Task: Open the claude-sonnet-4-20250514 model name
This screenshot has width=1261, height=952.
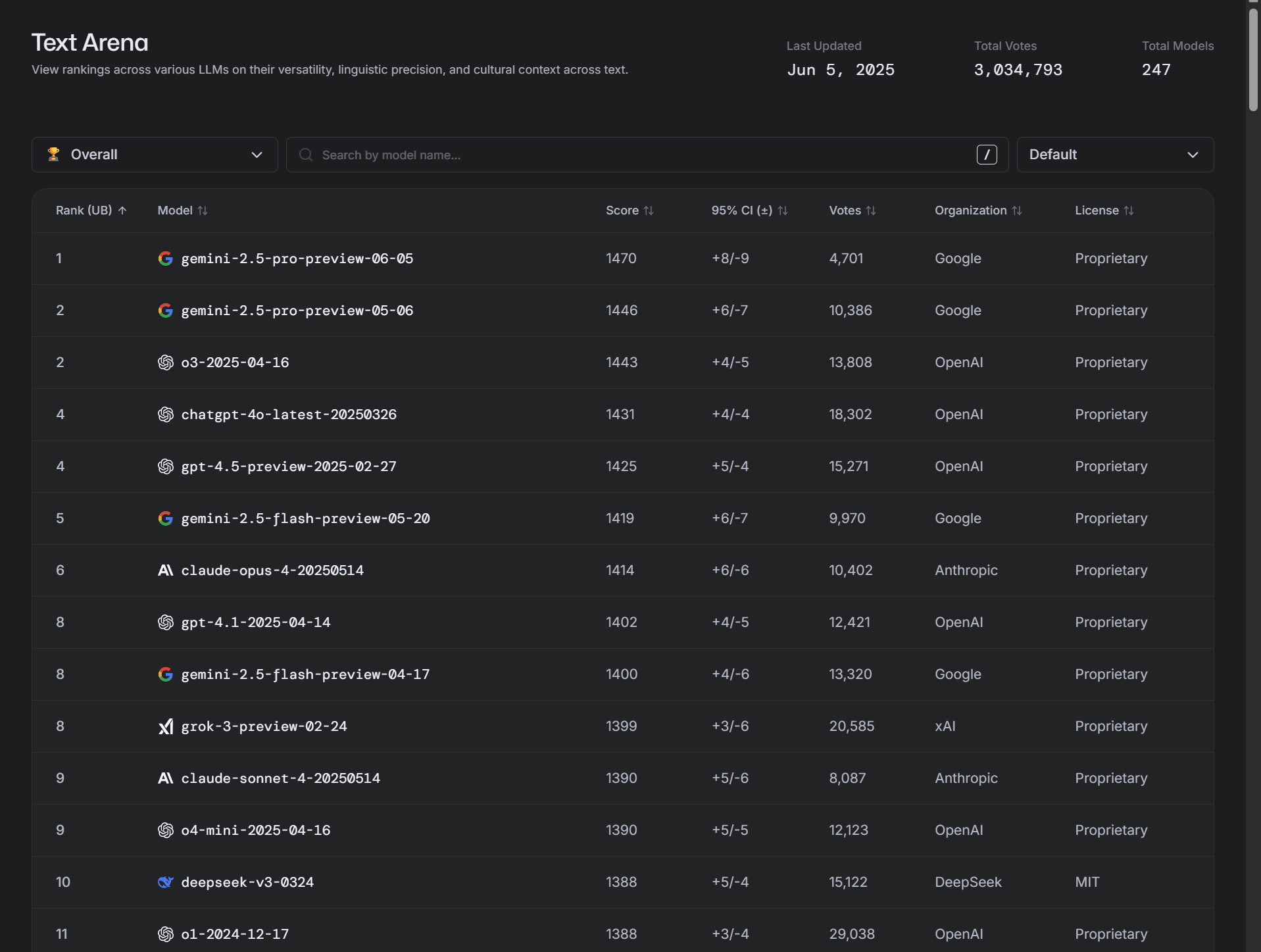Action: pos(280,778)
